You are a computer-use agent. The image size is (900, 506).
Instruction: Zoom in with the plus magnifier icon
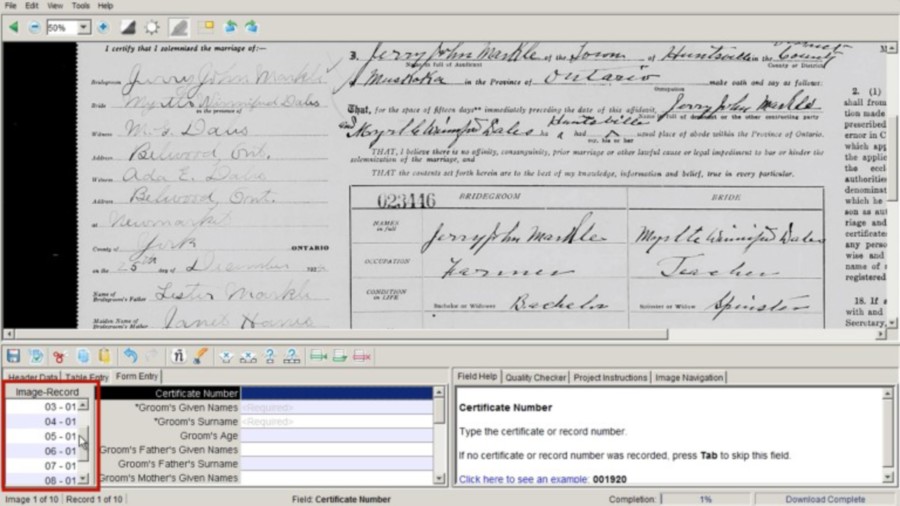[x=103, y=27]
